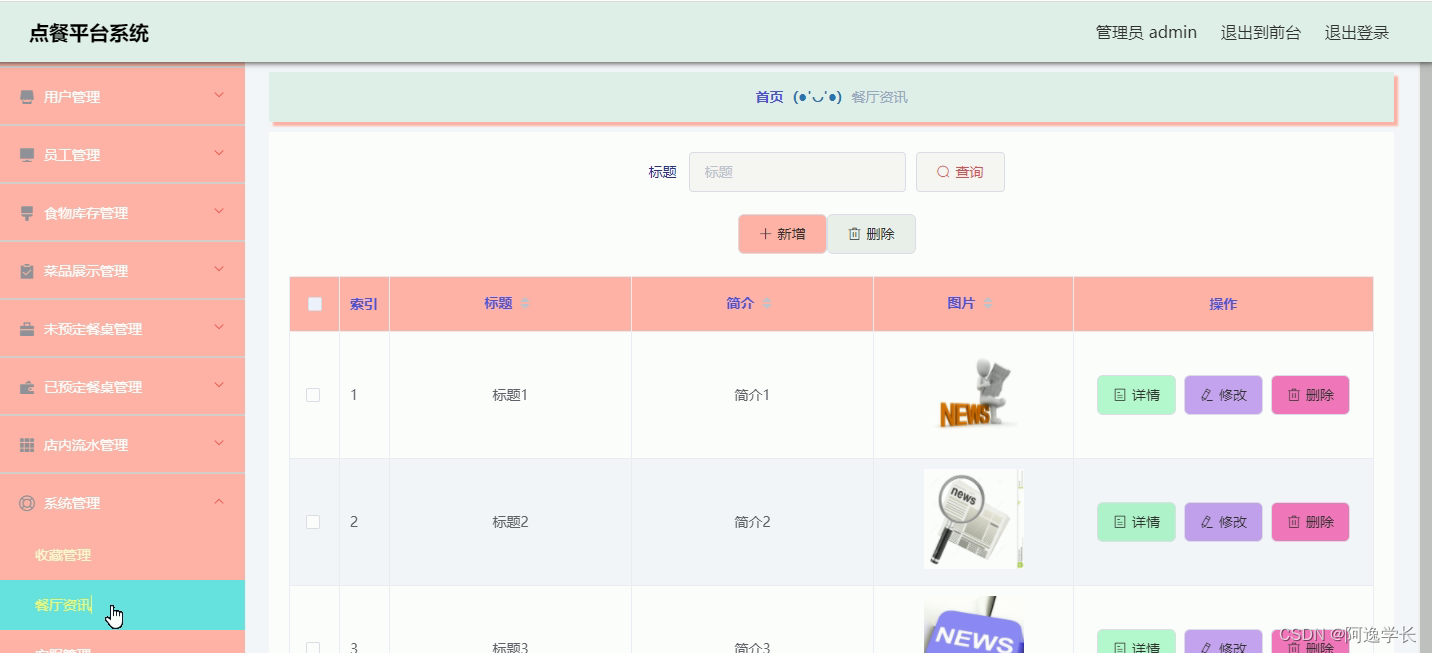
Task: Click the 查询 search button
Action: coord(960,172)
